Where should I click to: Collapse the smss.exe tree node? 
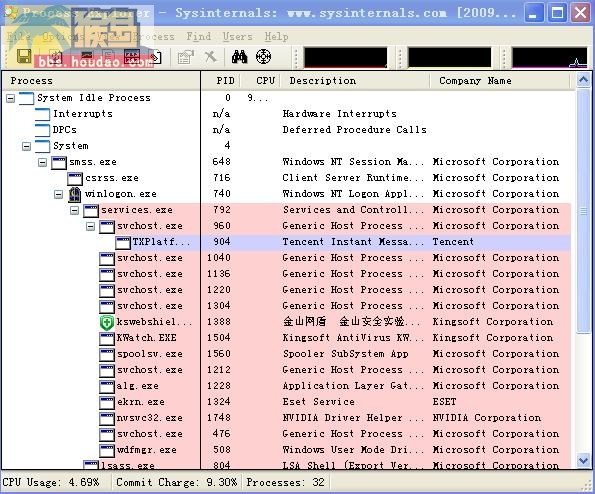click(x=42, y=162)
